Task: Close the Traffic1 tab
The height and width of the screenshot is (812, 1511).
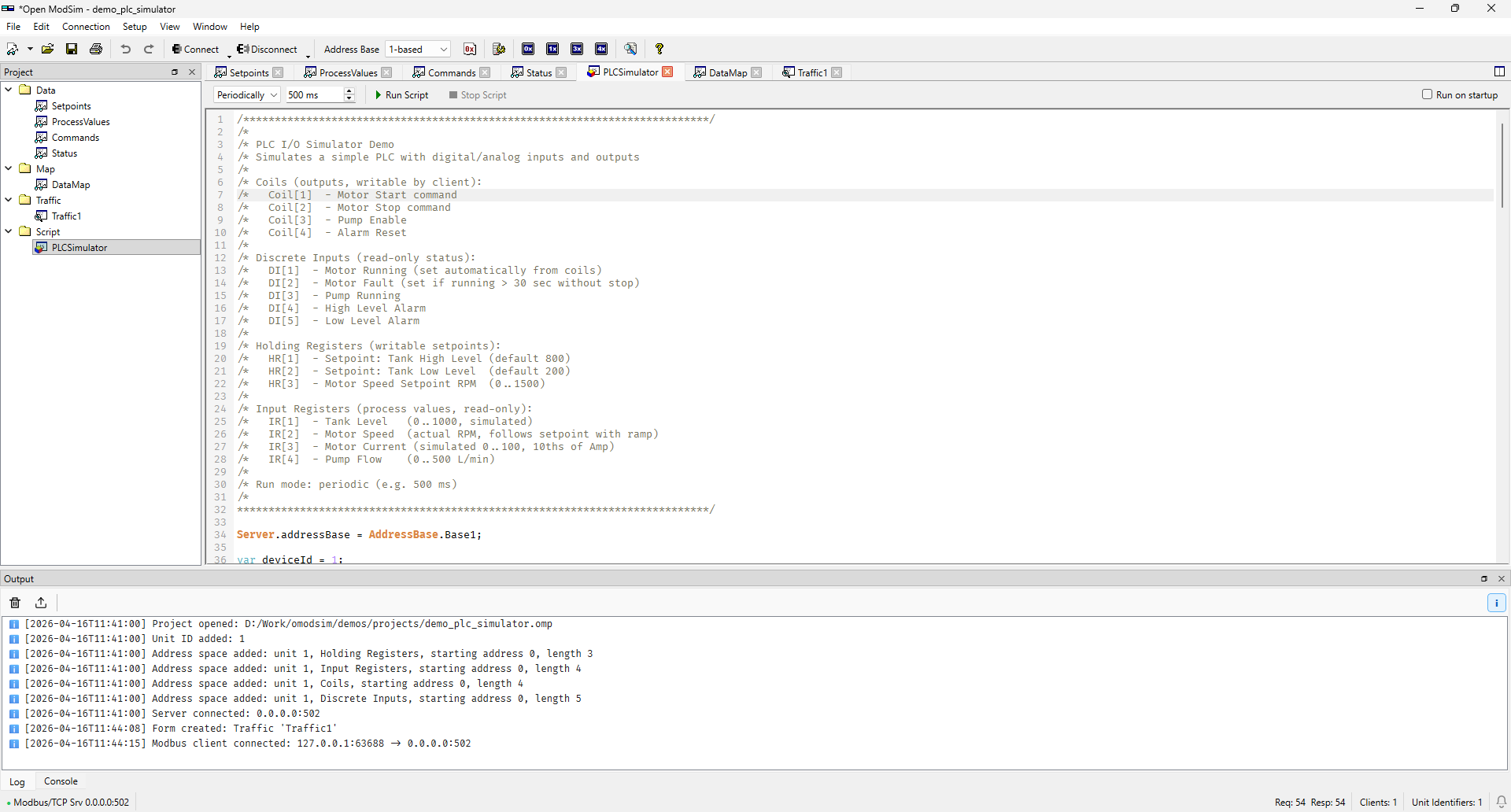Action: click(837, 72)
